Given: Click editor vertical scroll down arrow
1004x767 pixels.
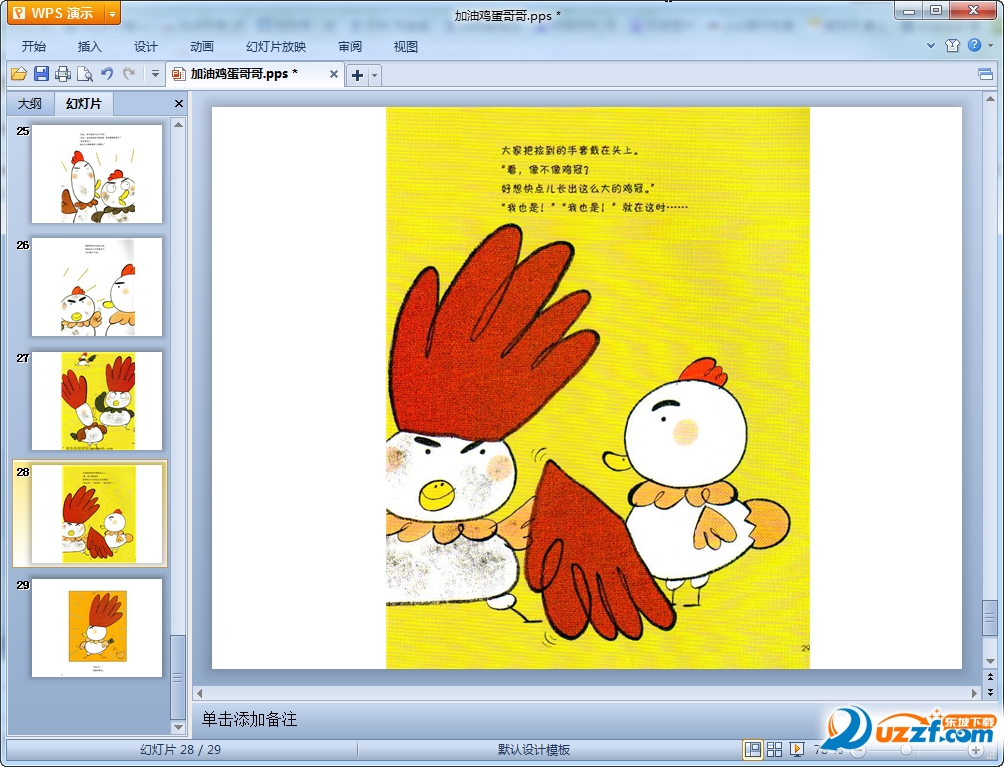Looking at the screenshot, I should (990, 661).
